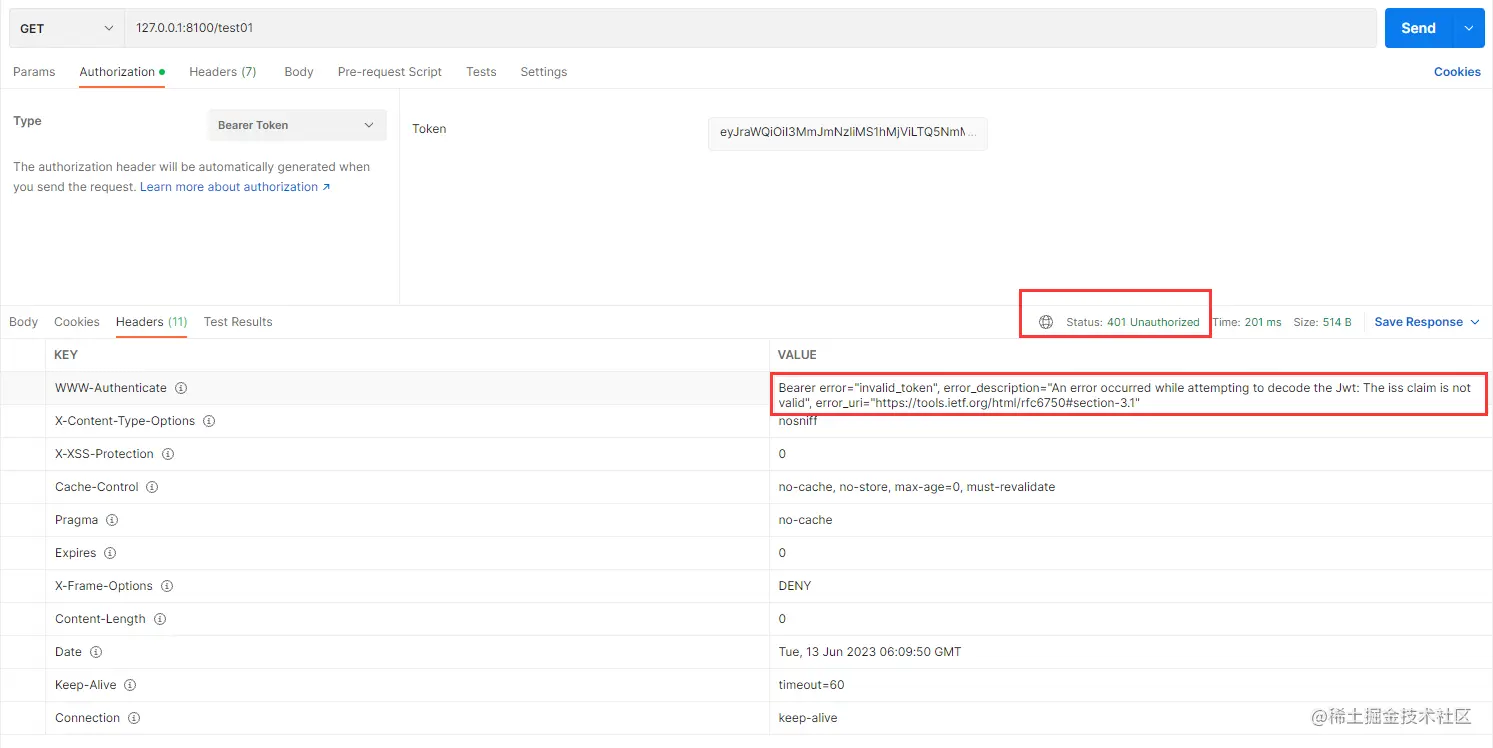
Task: Click info icon beside Pragma header
Action: pos(112,520)
